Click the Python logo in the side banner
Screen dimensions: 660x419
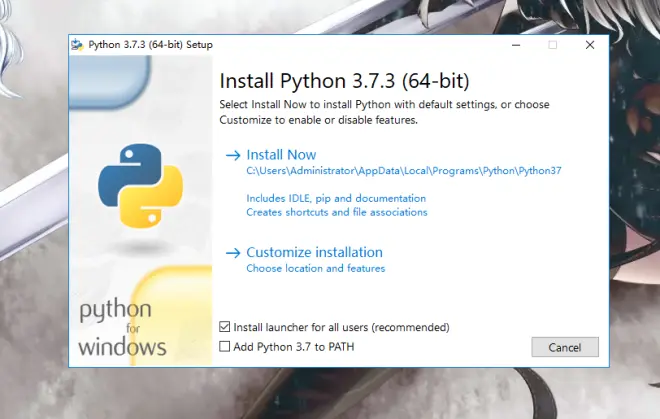tap(141, 186)
